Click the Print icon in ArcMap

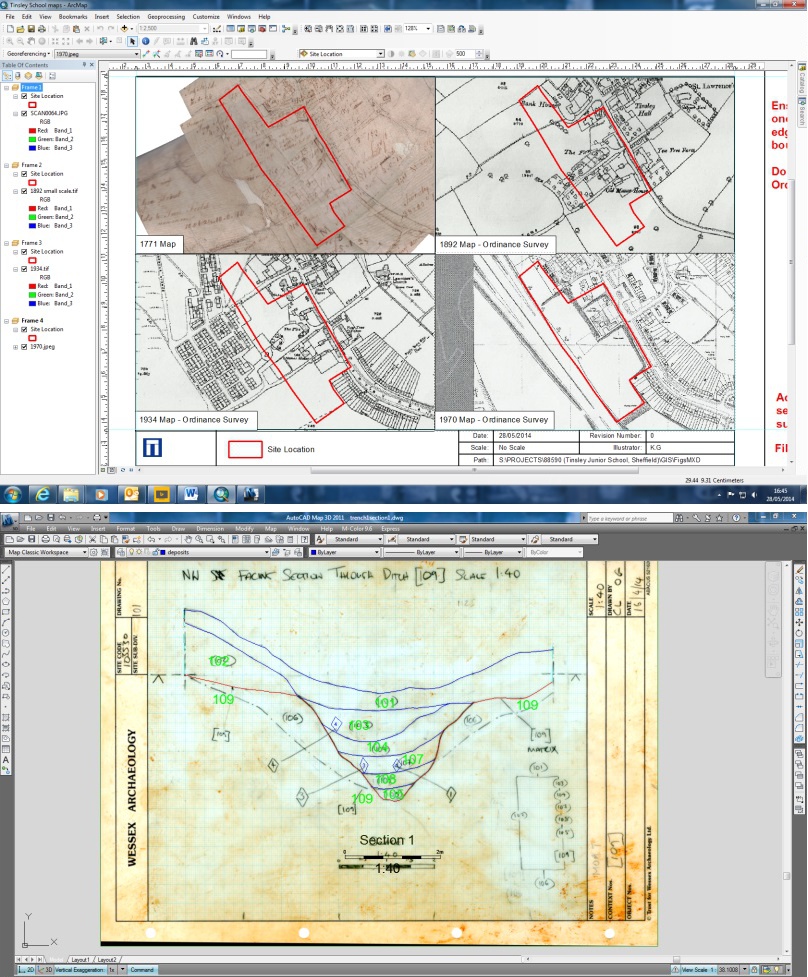click(x=42, y=29)
